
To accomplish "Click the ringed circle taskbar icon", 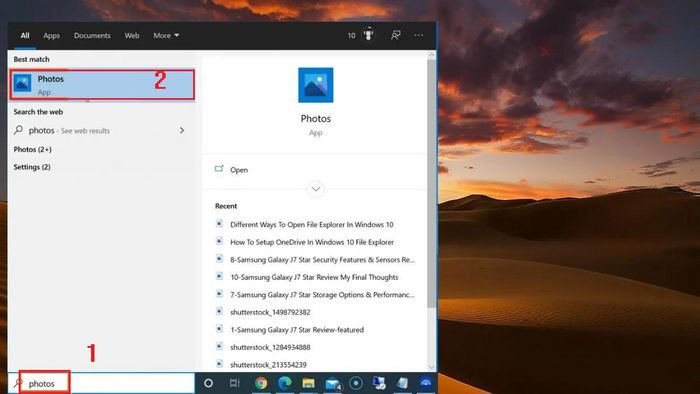I will pos(356,383).
